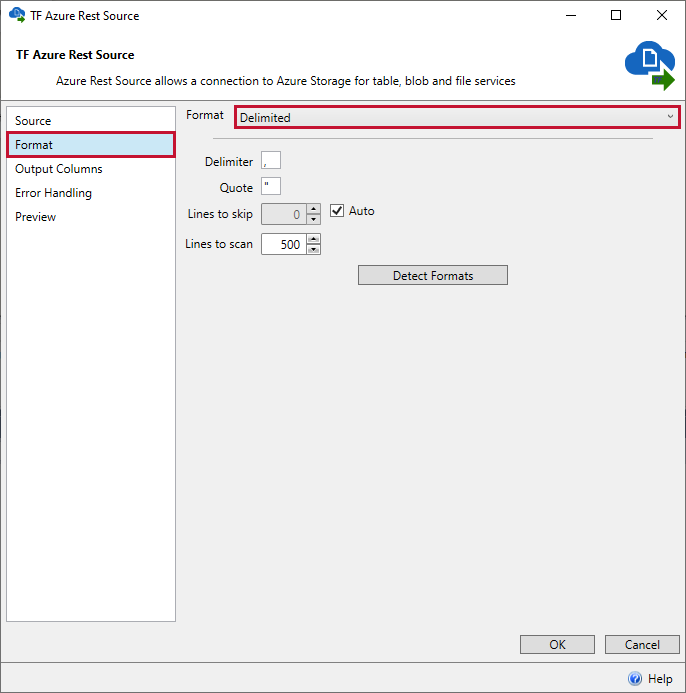Click the Lines to skip value field
Image resolution: width=686 pixels, height=693 pixels.
coord(284,214)
